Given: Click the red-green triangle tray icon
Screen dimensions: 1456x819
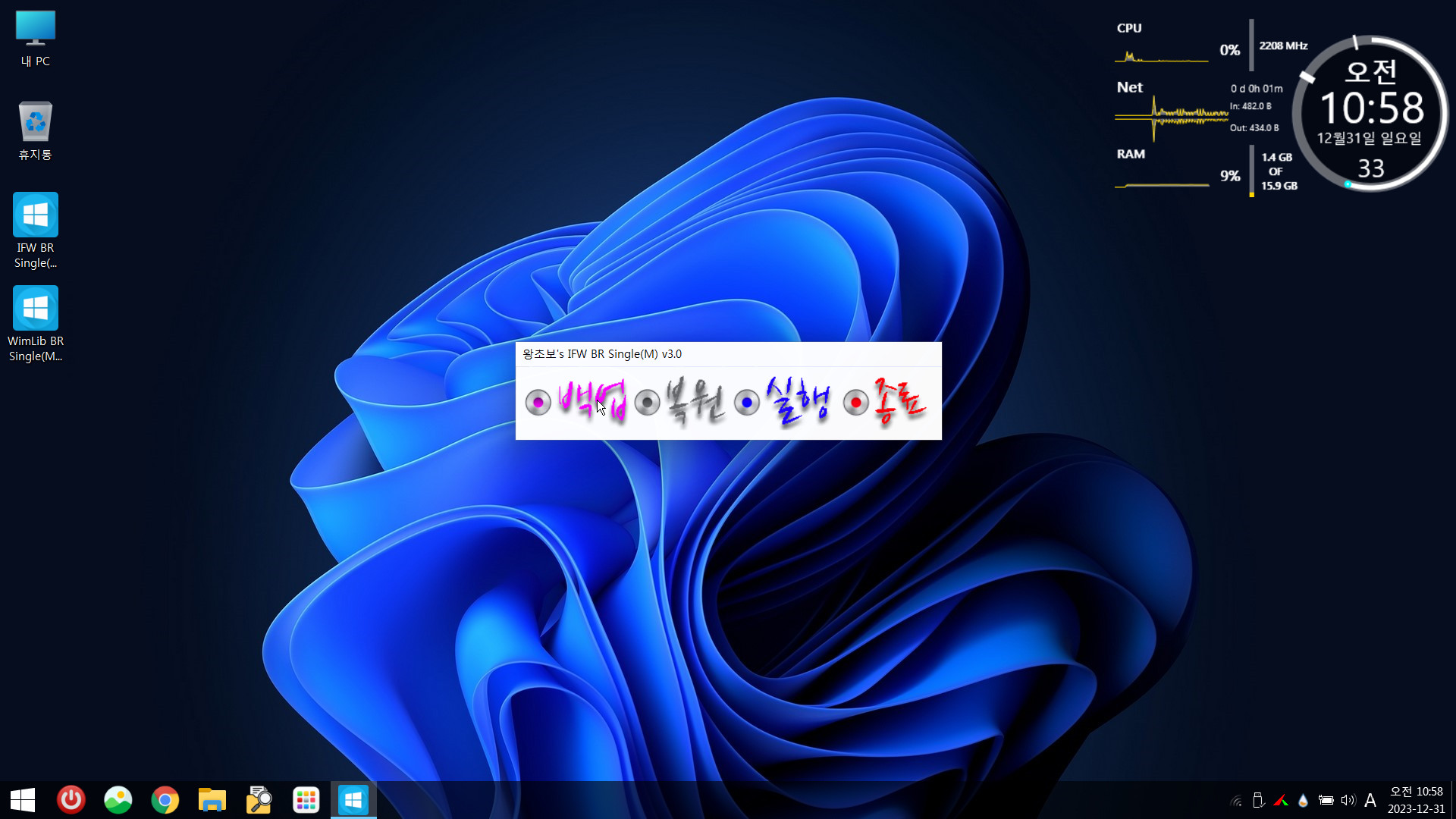Looking at the screenshot, I should tap(1281, 800).
